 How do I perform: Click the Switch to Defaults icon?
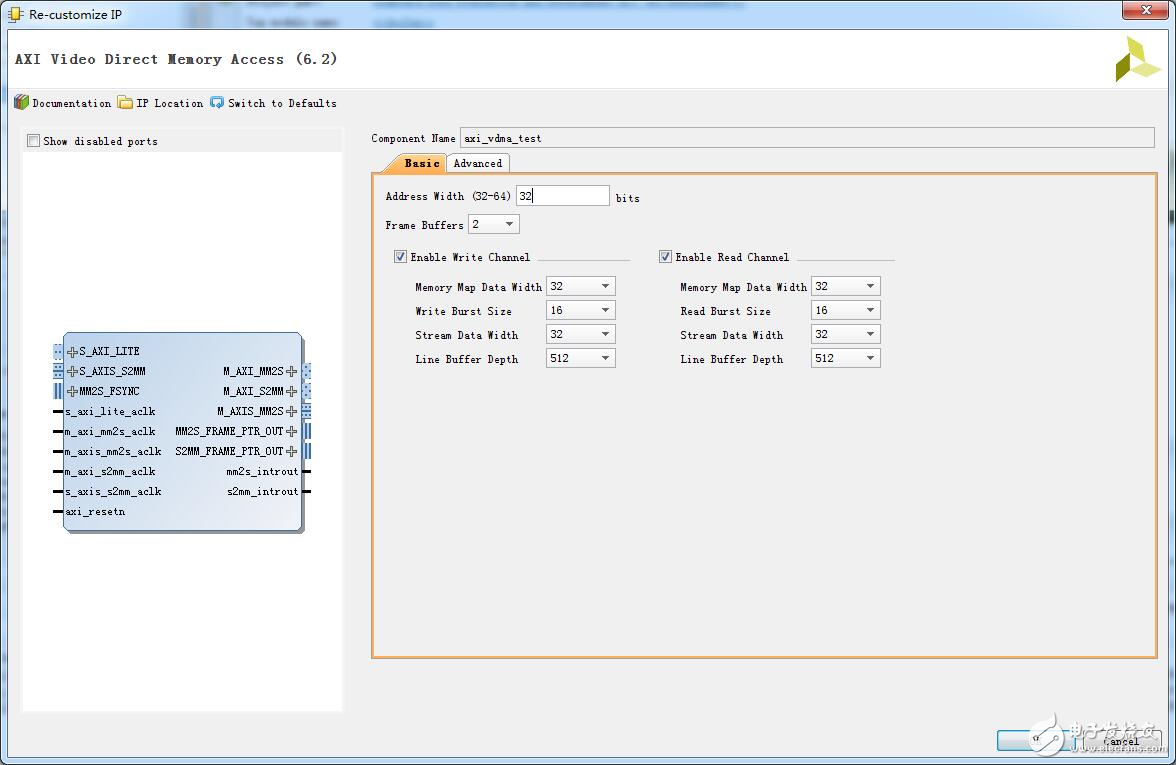(x=217, y=103)
